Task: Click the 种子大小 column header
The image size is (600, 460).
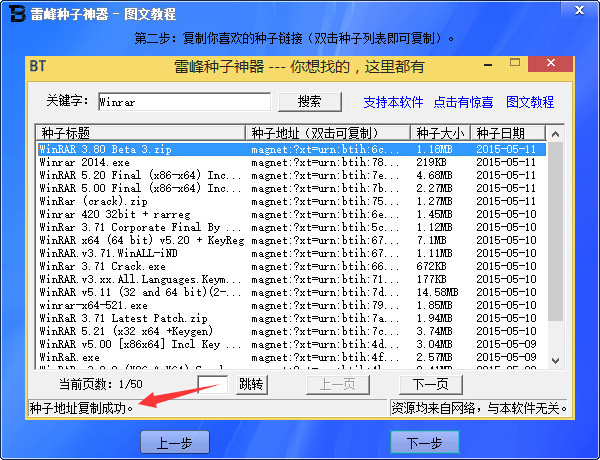Action: [440, 133]
